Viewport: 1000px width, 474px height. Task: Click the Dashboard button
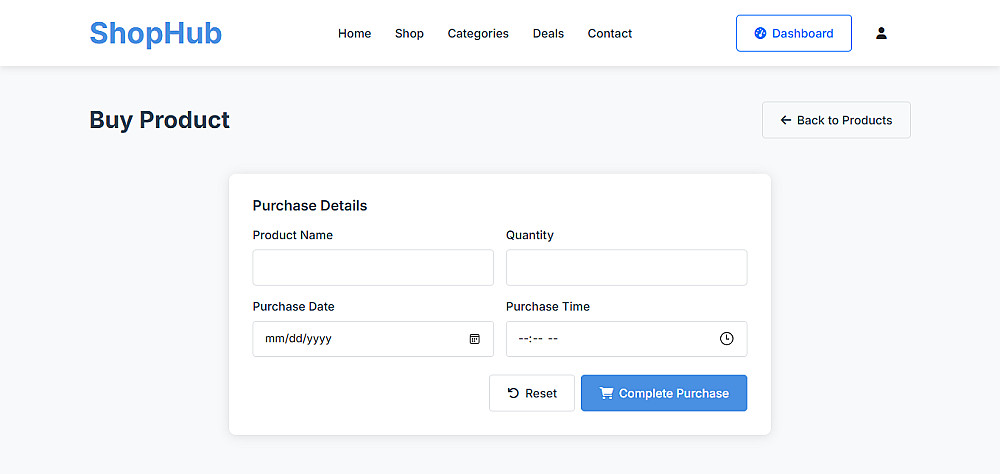[794, 33]
